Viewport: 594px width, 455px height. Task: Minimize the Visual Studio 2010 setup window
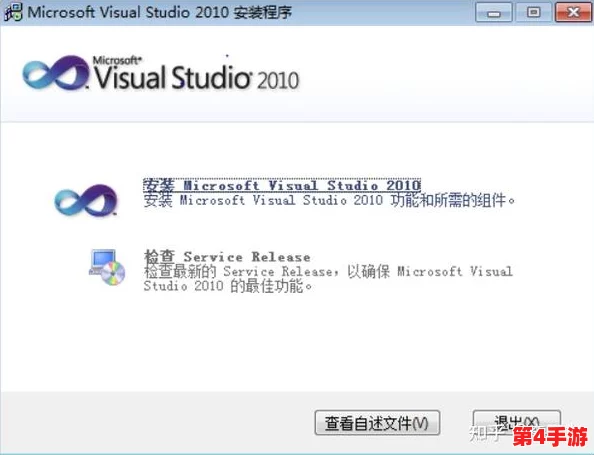(x=494, y=12)
